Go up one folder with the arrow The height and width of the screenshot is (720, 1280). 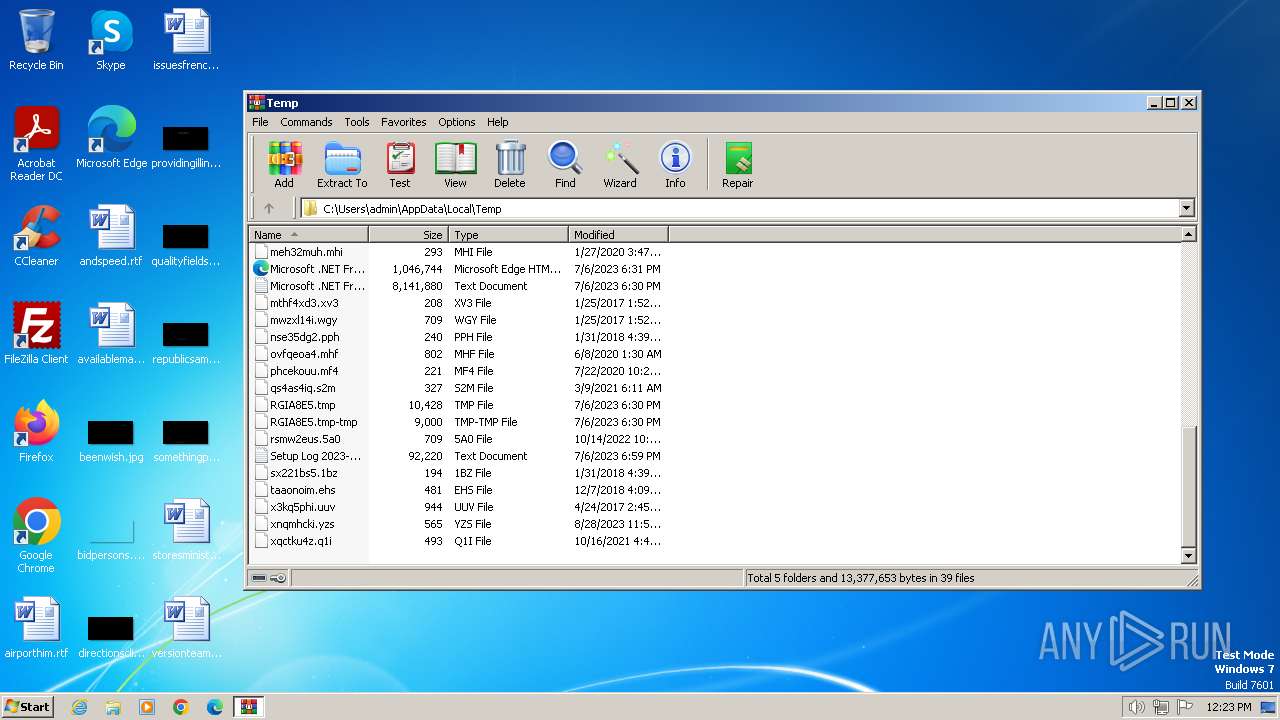tap(269, 208)
